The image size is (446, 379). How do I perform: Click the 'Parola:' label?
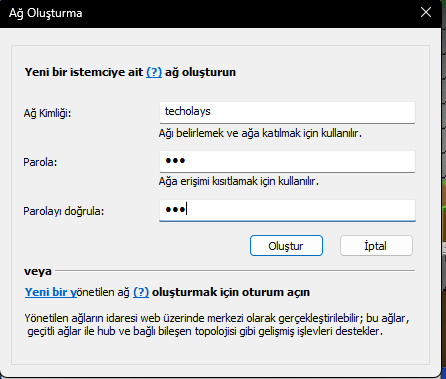tap(40, 162)
